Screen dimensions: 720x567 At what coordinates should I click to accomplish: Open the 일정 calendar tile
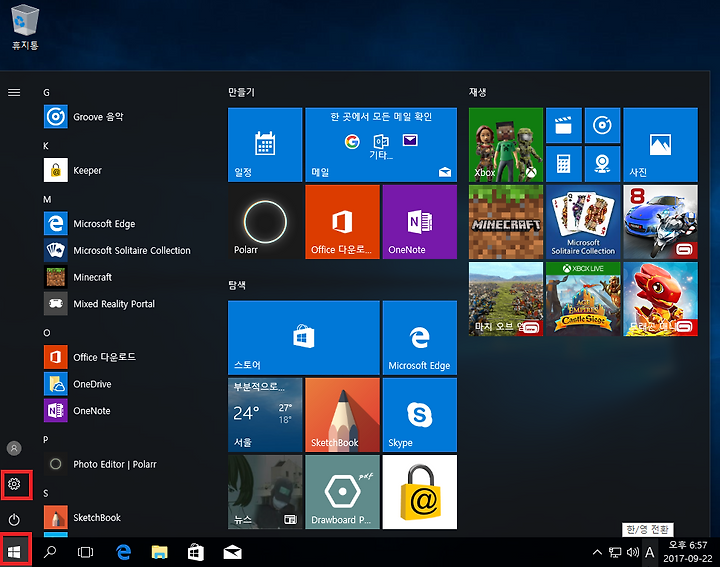(x=265, y=145)
